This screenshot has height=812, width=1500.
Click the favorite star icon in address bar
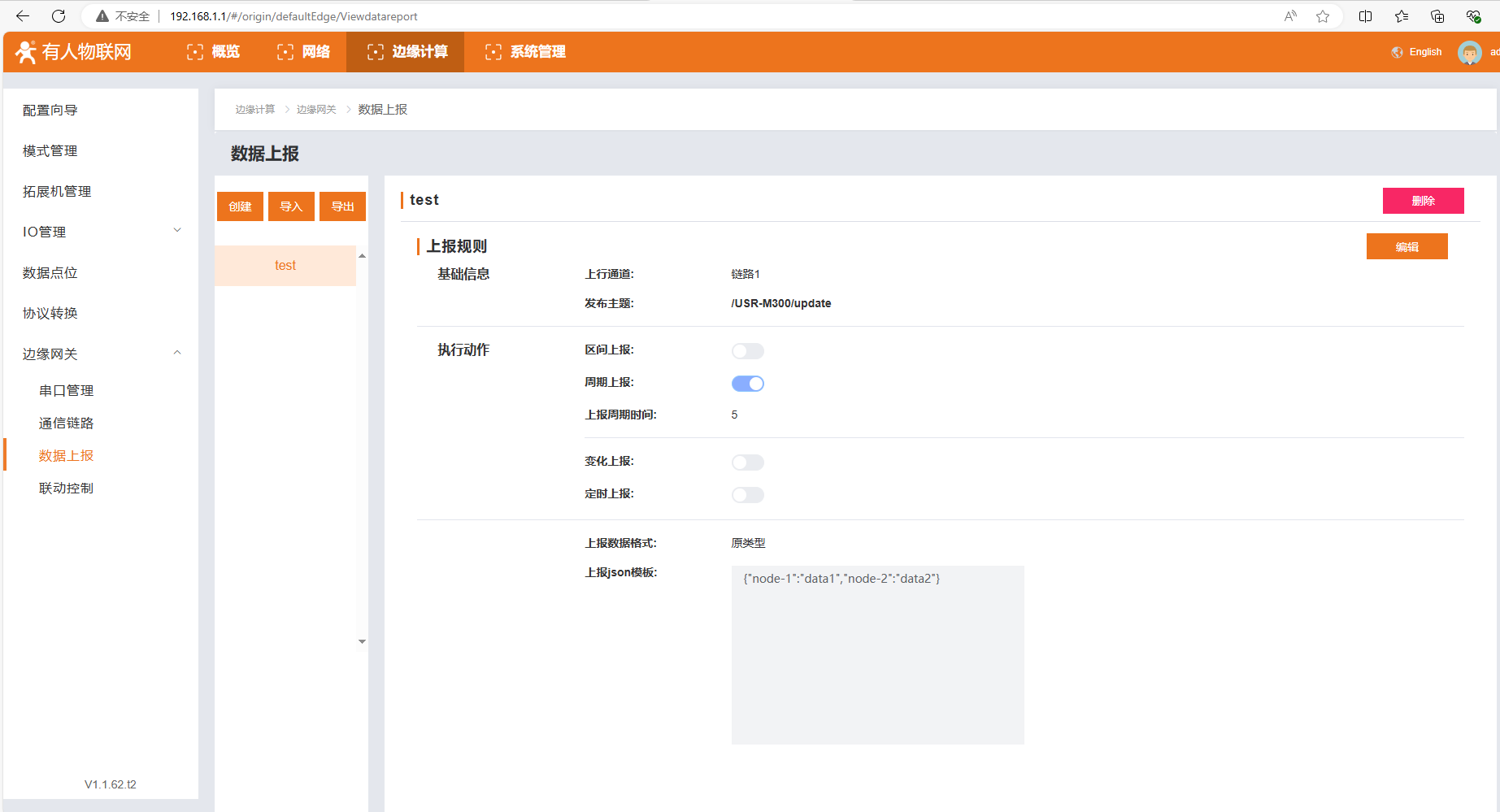coord(1323,16)
